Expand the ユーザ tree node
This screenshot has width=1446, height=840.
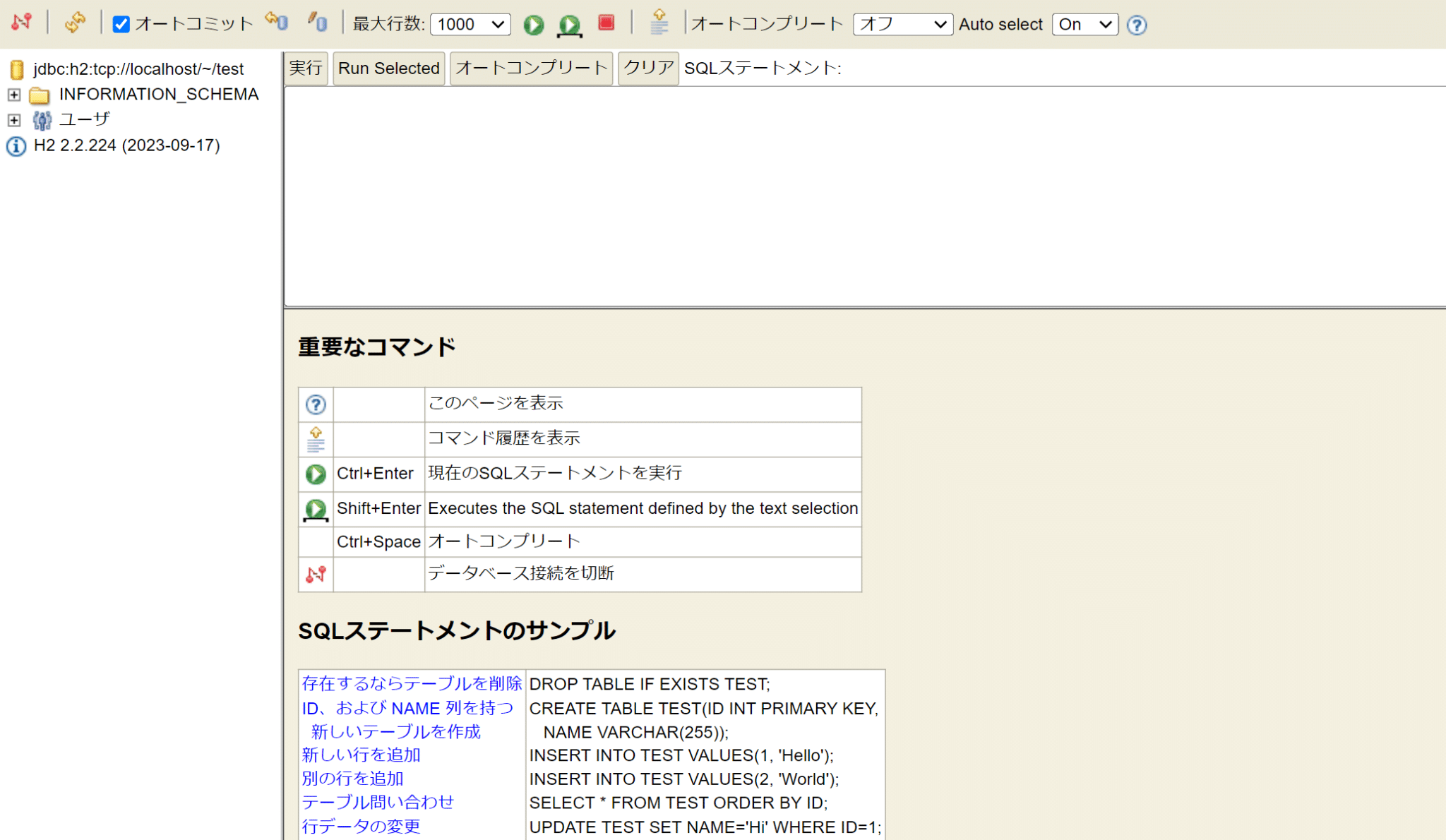(x=13, y=120)
